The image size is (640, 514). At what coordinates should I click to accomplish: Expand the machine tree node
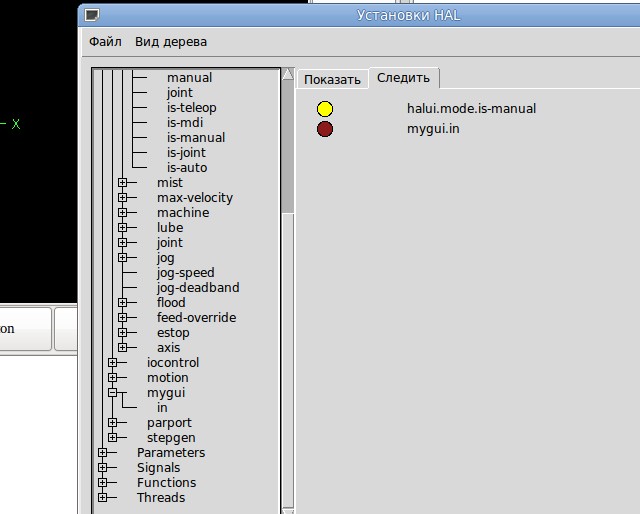pos(122,213)
